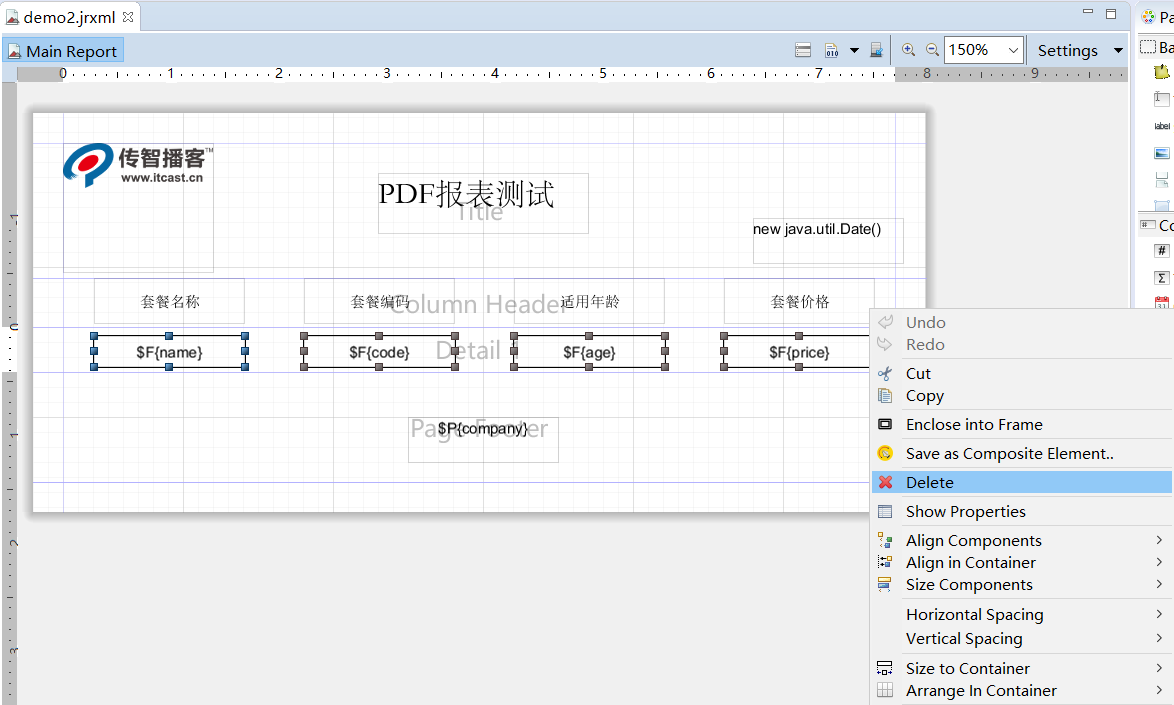
Task: Select the Total Pages sigma palette element
Action: coord(1161,278)
